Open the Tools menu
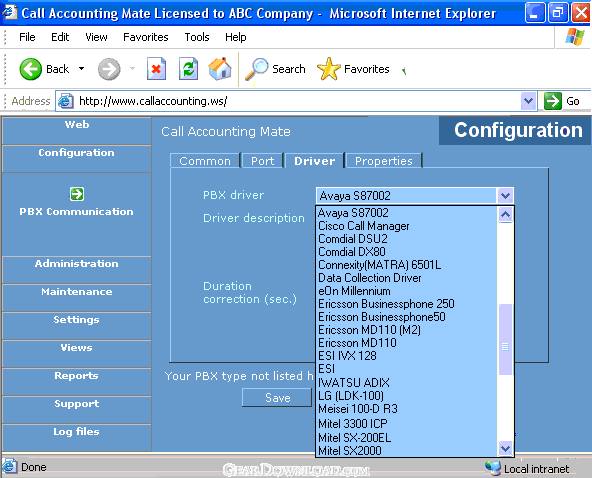The width and height of the screenshot is (592, 478). point(197,37)
